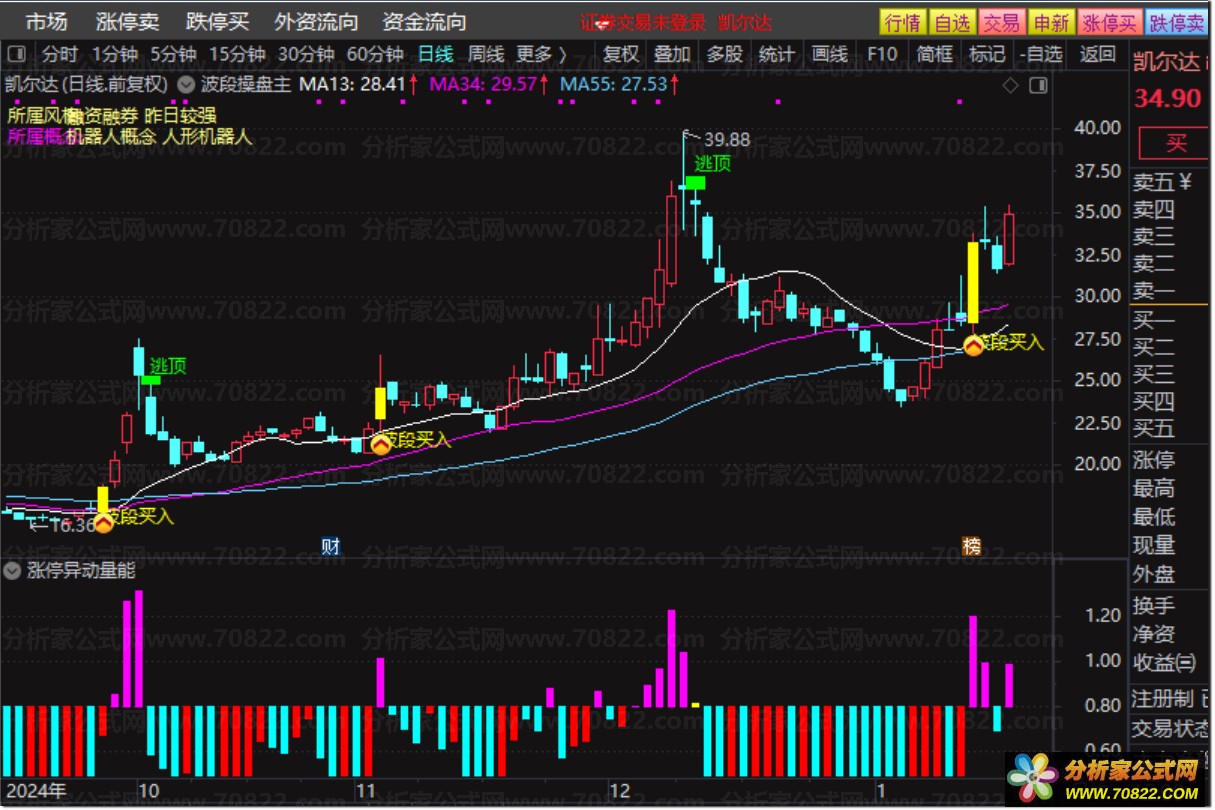
Task: Click the 榜 ranking event marker
Action: pyautogui.click(x=971, y=546)
